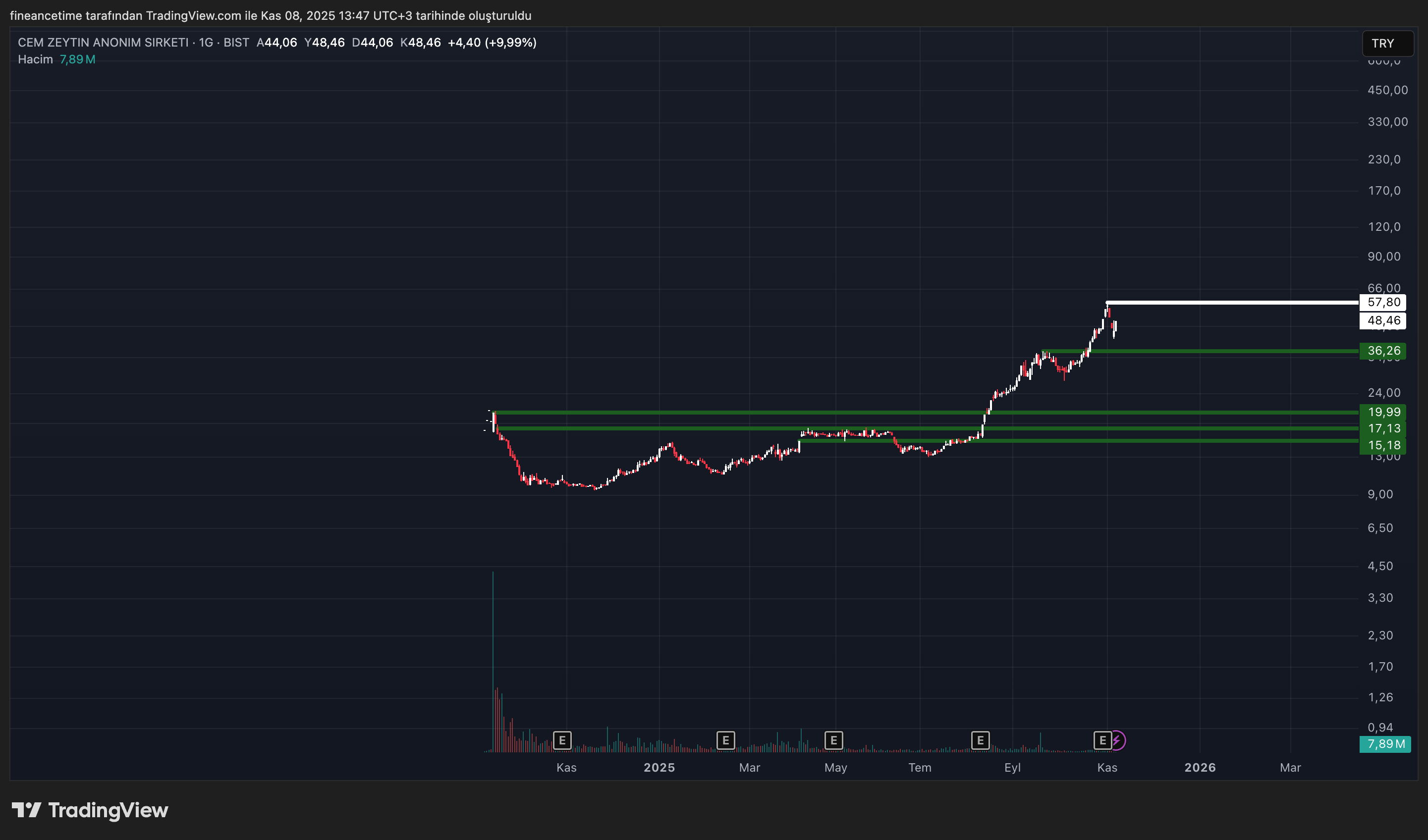Open the earnings E marker below May
The image size is (1428, 840).
point(833,740)
